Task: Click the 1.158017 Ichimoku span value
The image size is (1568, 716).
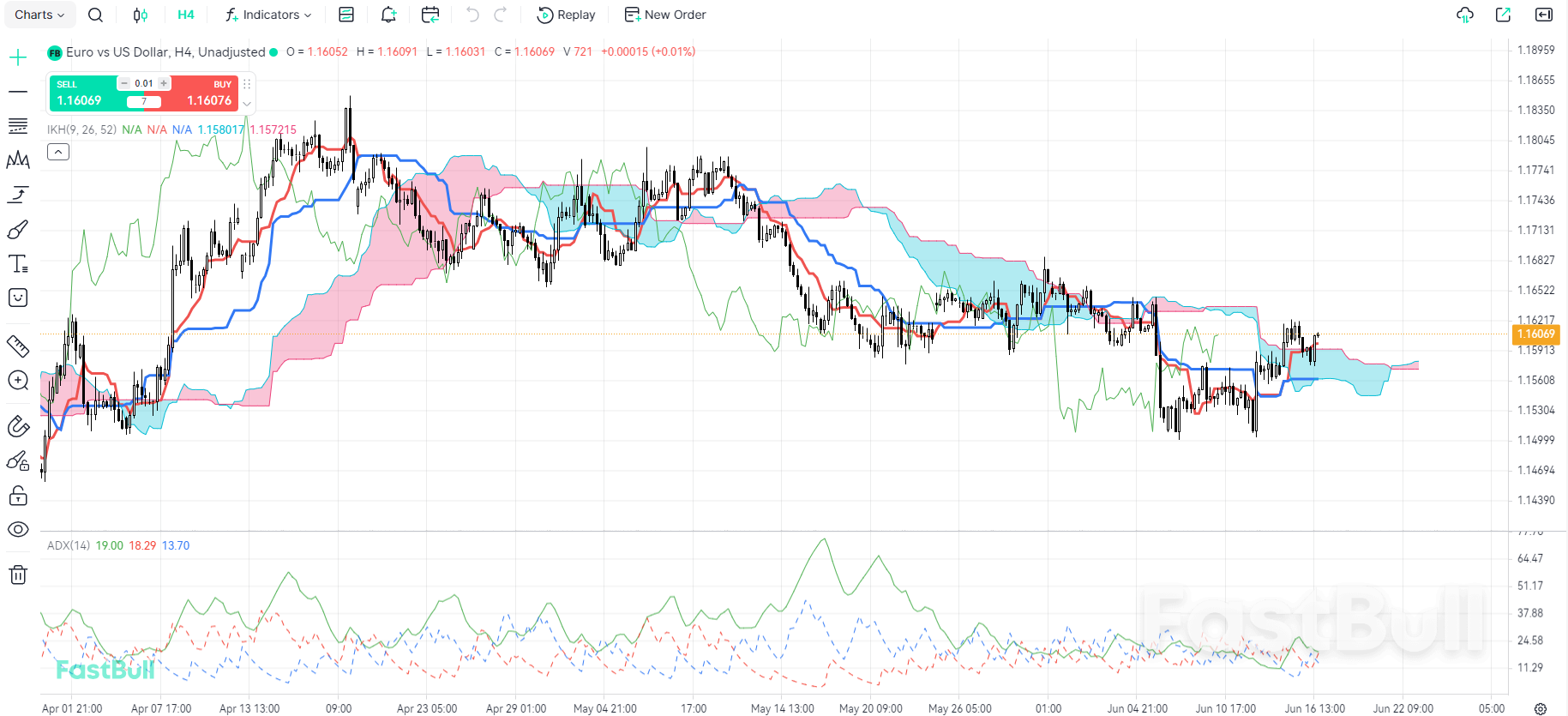Action: (x=221, y=129)
